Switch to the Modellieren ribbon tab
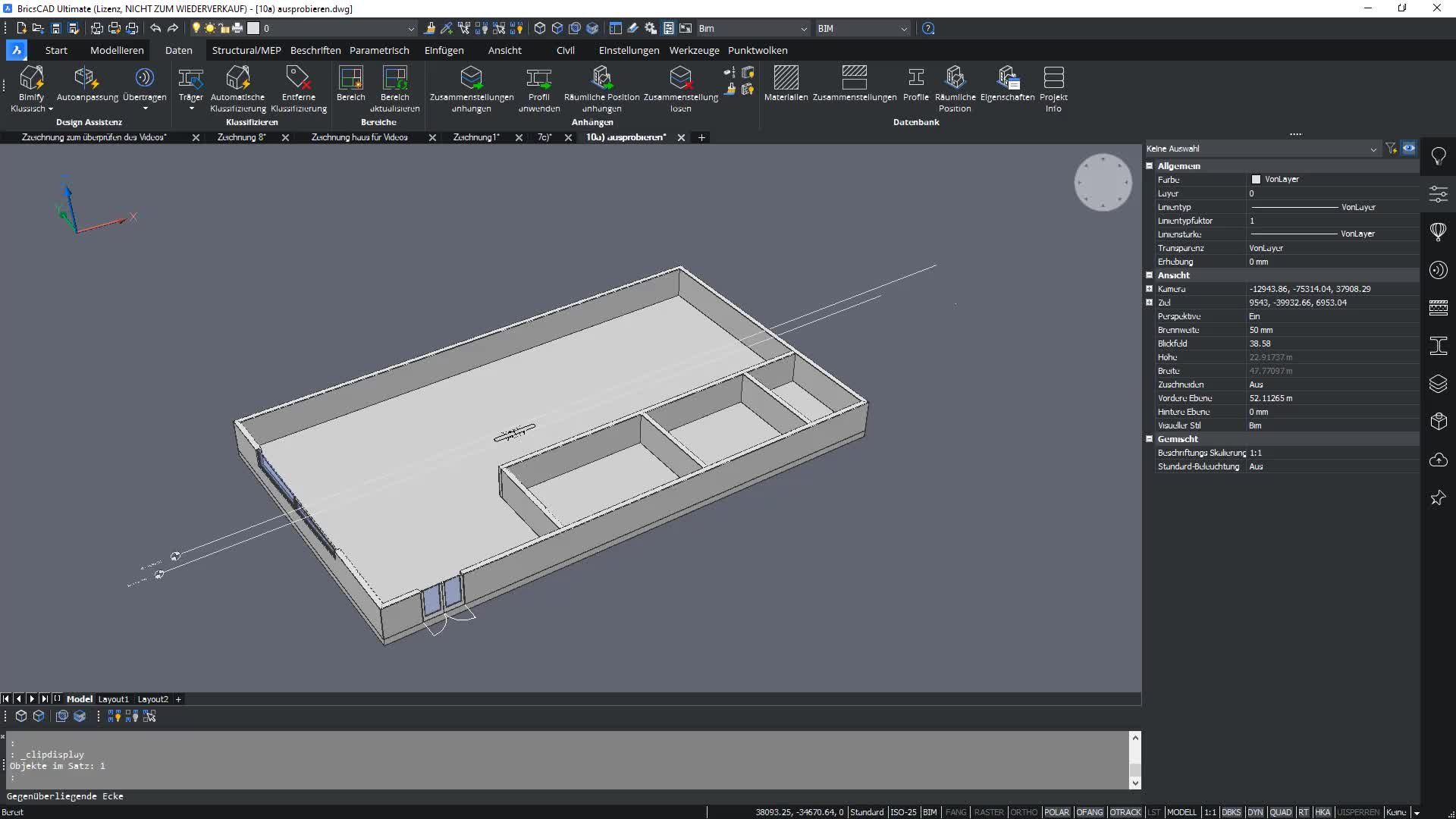Viewport: 1456px width, 819px height. click(117, 50)
